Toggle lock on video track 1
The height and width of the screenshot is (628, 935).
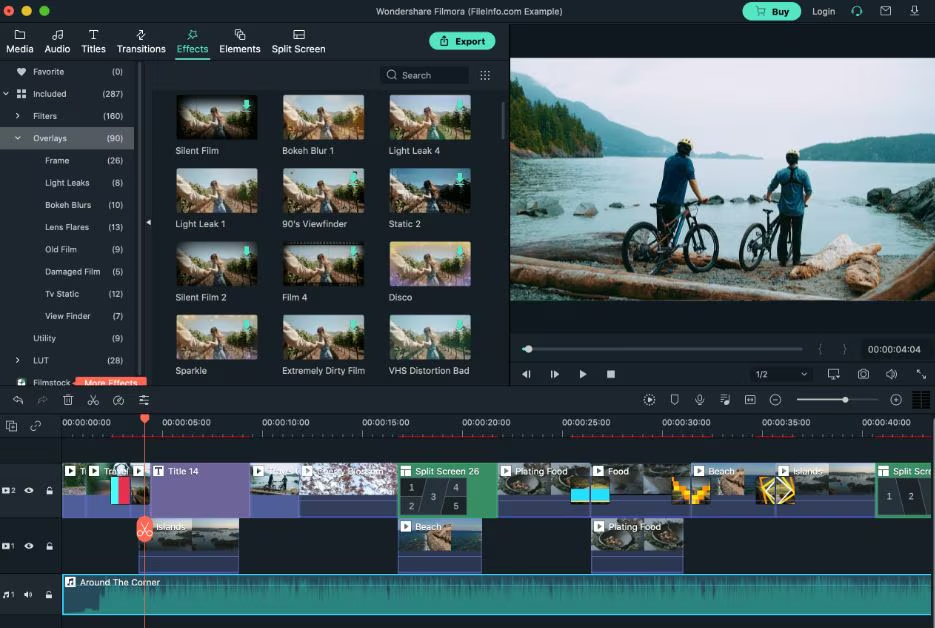click(x=49, y=547)
